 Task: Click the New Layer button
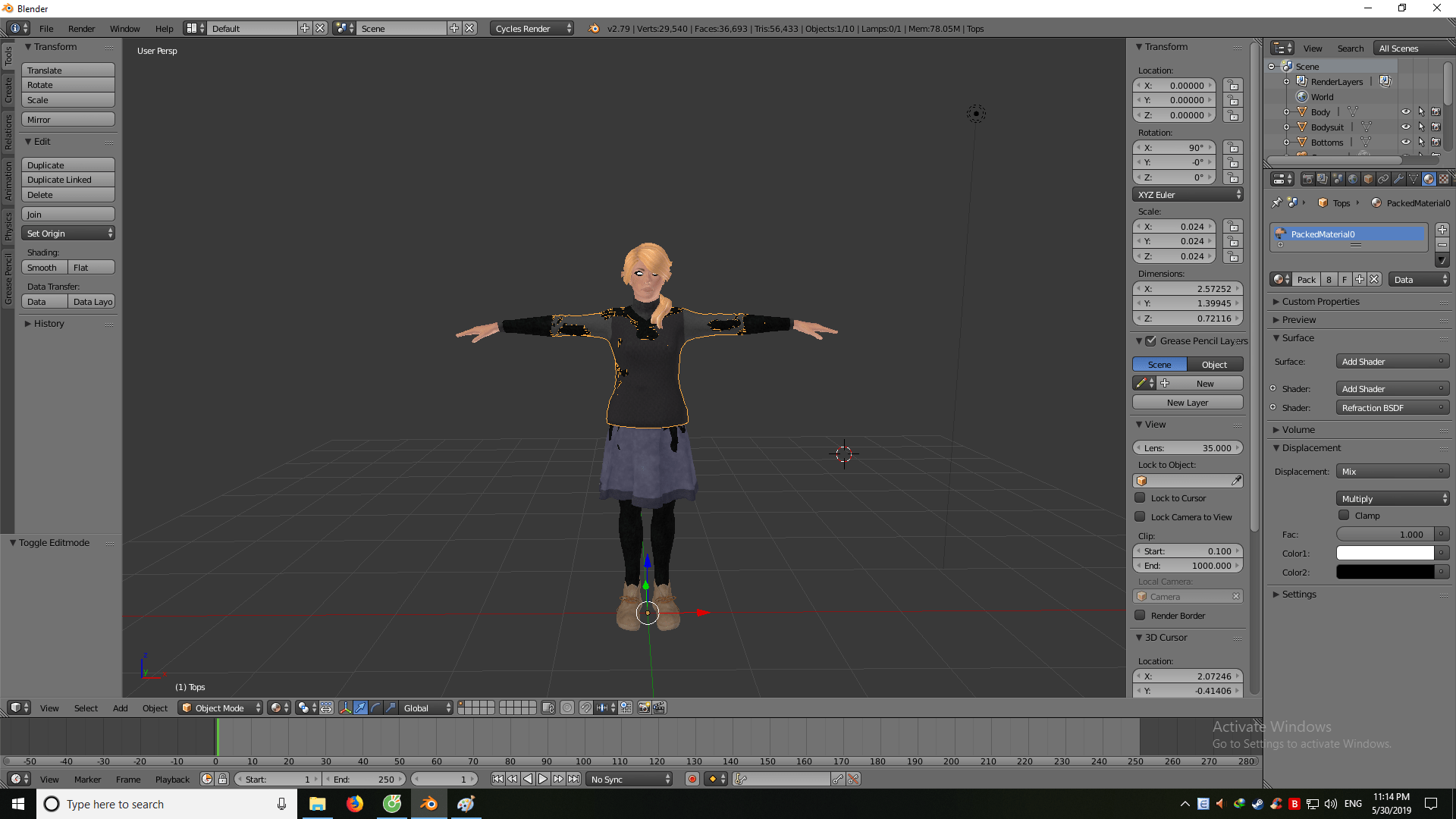tap(1187, 402)
